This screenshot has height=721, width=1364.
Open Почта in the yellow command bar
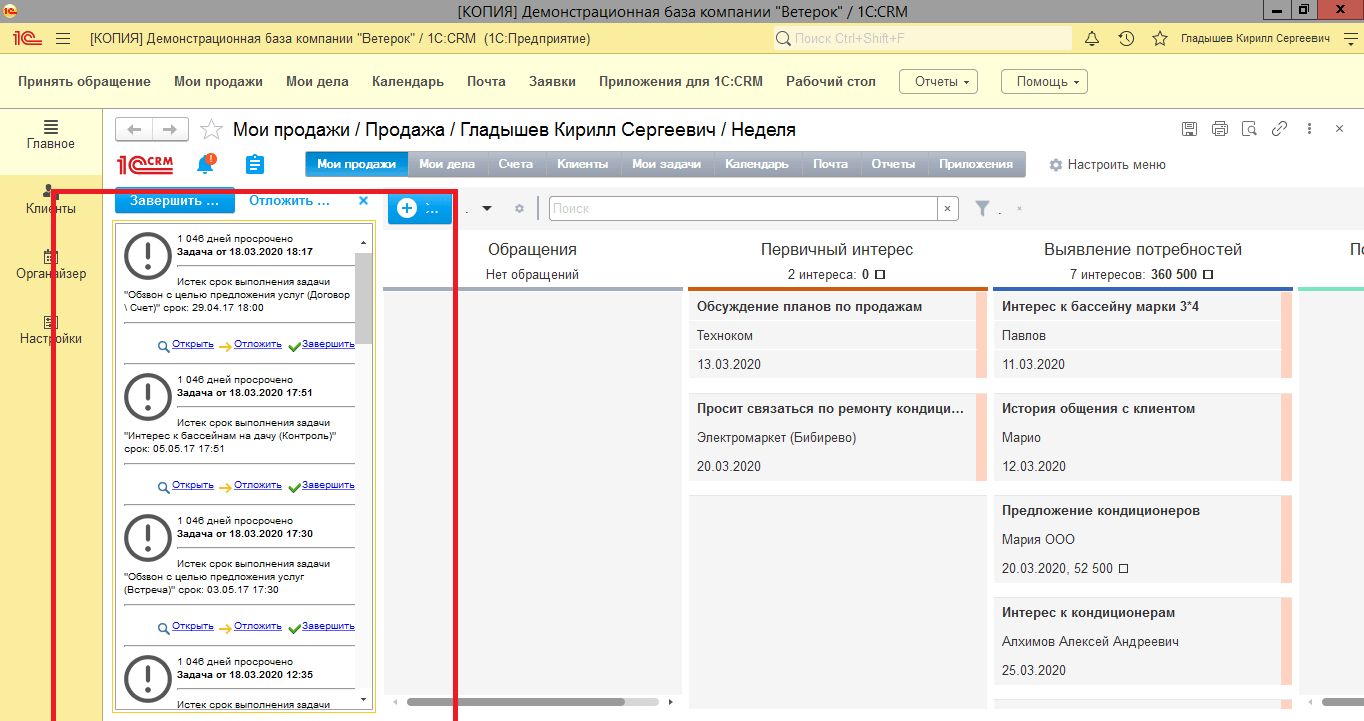(486, 81)
